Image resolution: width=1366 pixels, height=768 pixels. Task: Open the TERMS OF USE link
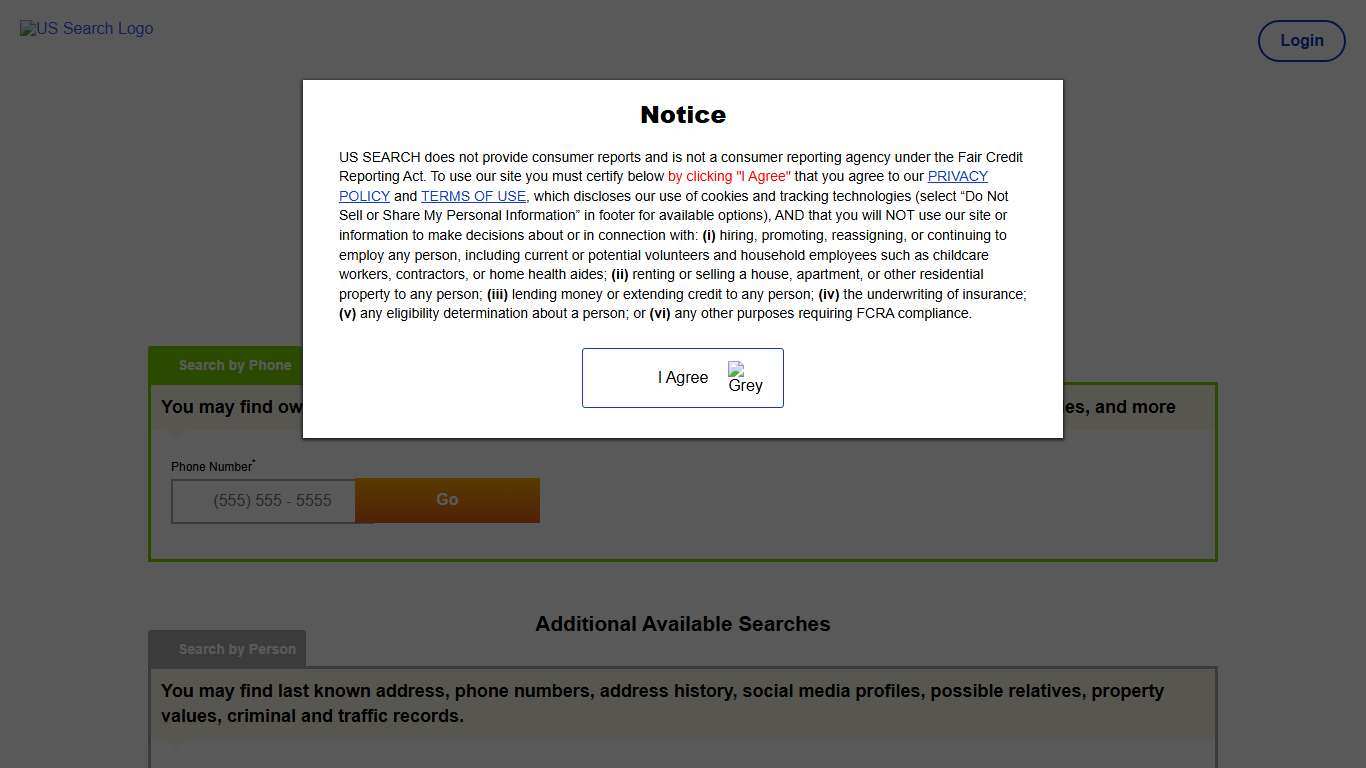click(473, 196)
